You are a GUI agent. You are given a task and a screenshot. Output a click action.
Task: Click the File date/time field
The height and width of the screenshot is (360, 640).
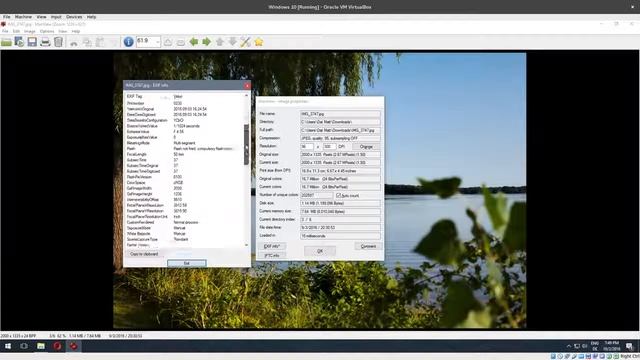click(340, 228)
